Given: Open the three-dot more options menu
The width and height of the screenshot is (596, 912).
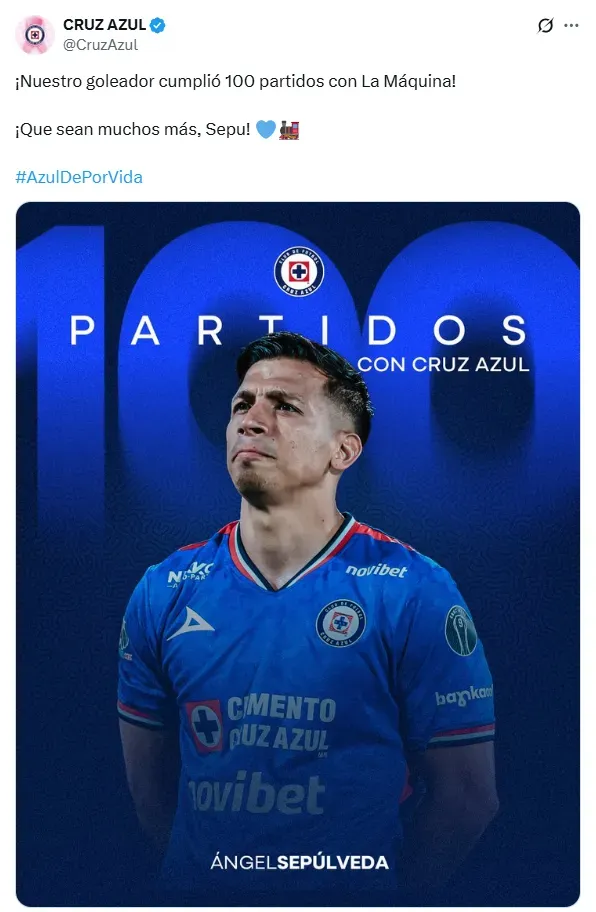Looking at the screenshot, I should (571, 26).
